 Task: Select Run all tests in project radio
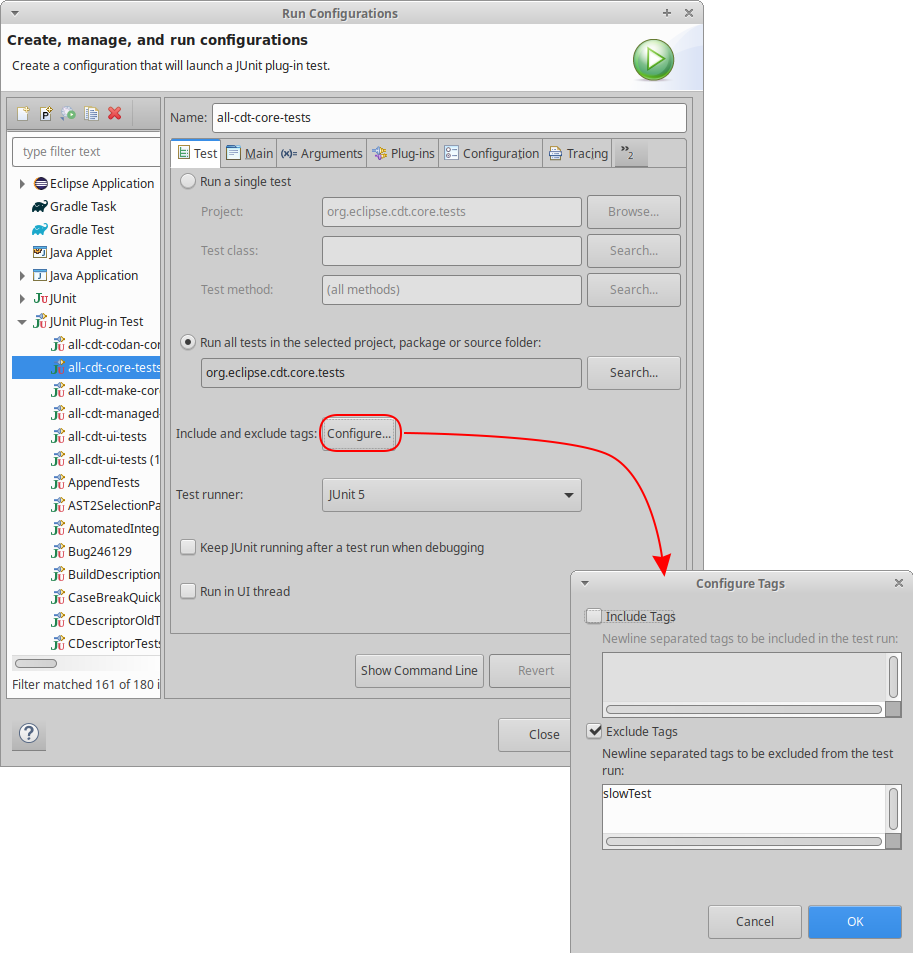[188, 342]
